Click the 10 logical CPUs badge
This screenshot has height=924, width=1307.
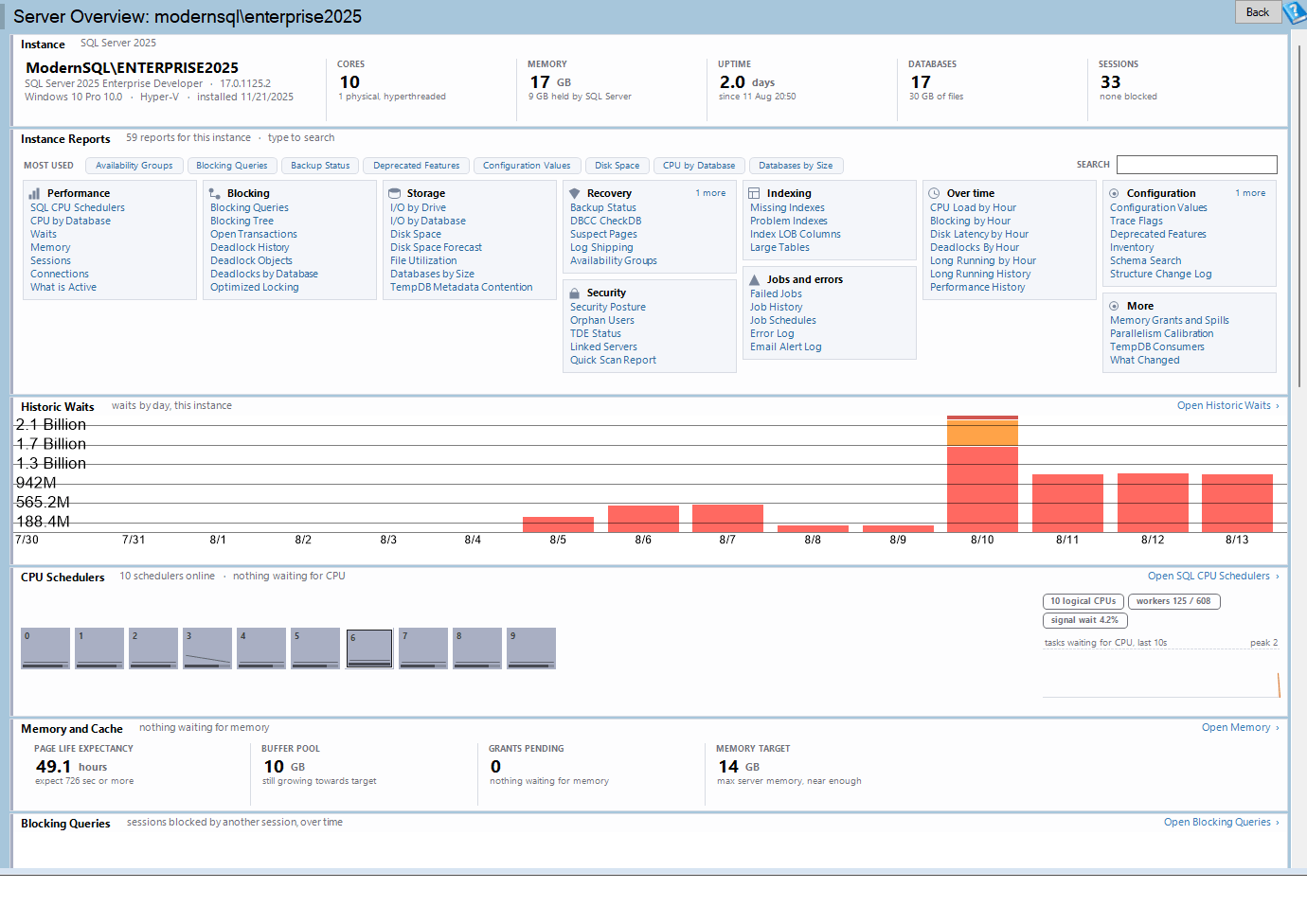tap(1083, 601)
